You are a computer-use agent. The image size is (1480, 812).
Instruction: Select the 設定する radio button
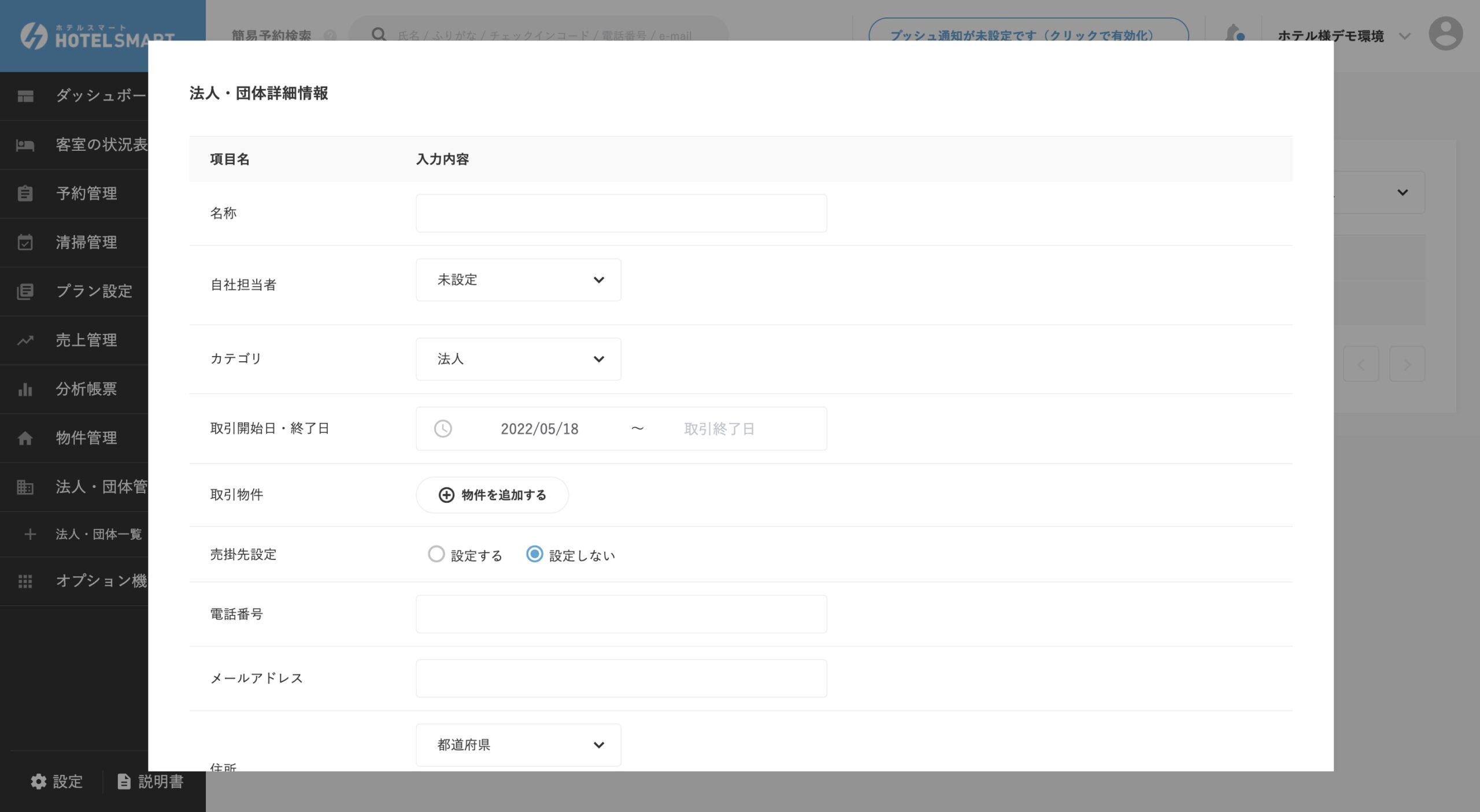point(436,554)
